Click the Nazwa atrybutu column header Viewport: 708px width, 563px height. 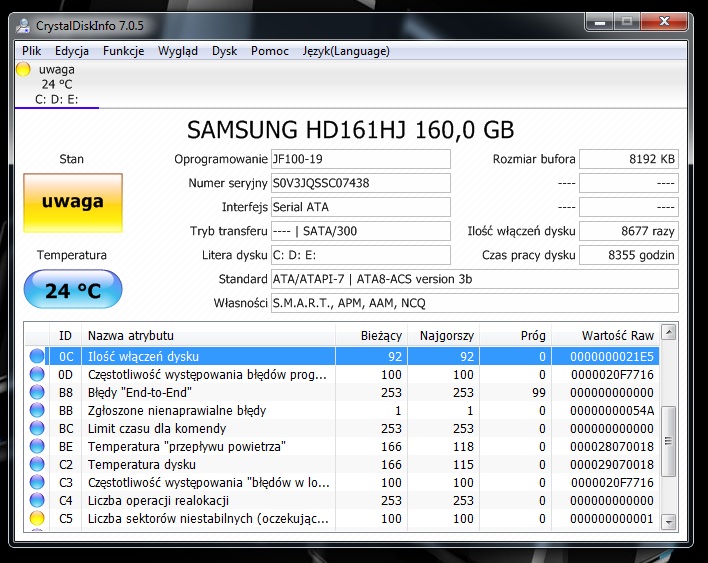(208, 335)
